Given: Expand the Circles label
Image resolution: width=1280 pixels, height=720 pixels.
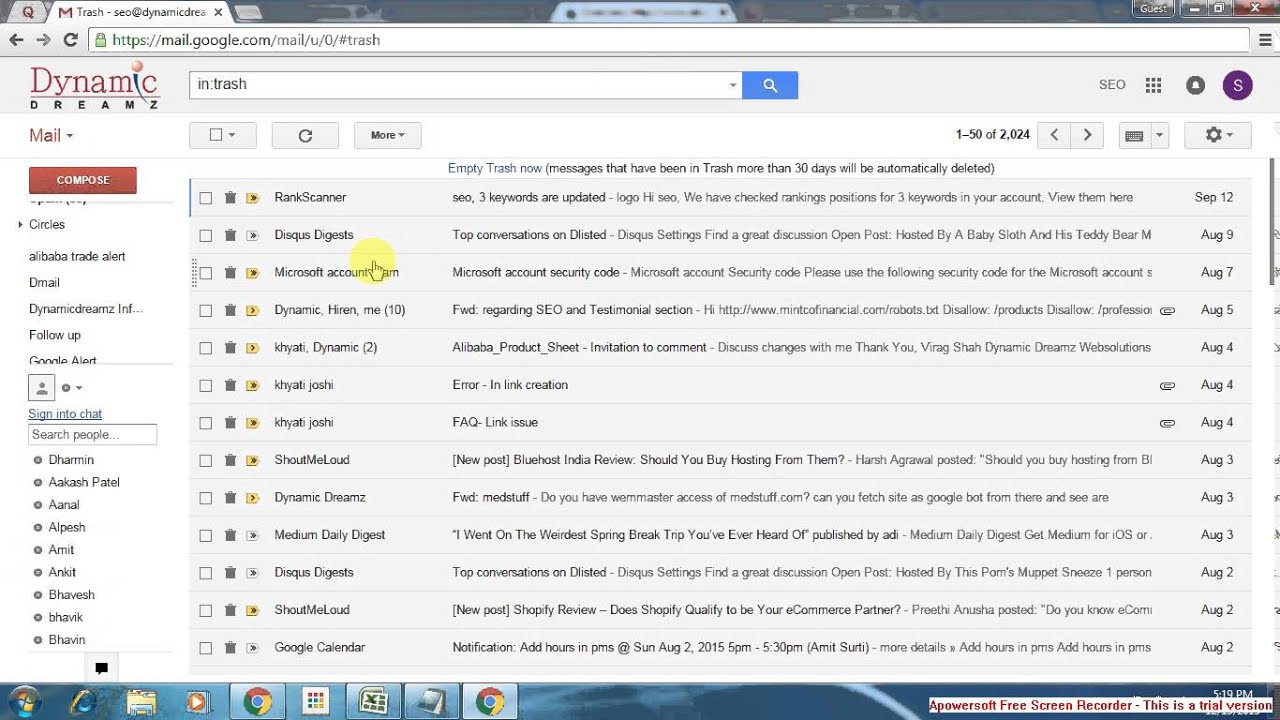Looking at the screenshot, I should [x=20, y=225].
